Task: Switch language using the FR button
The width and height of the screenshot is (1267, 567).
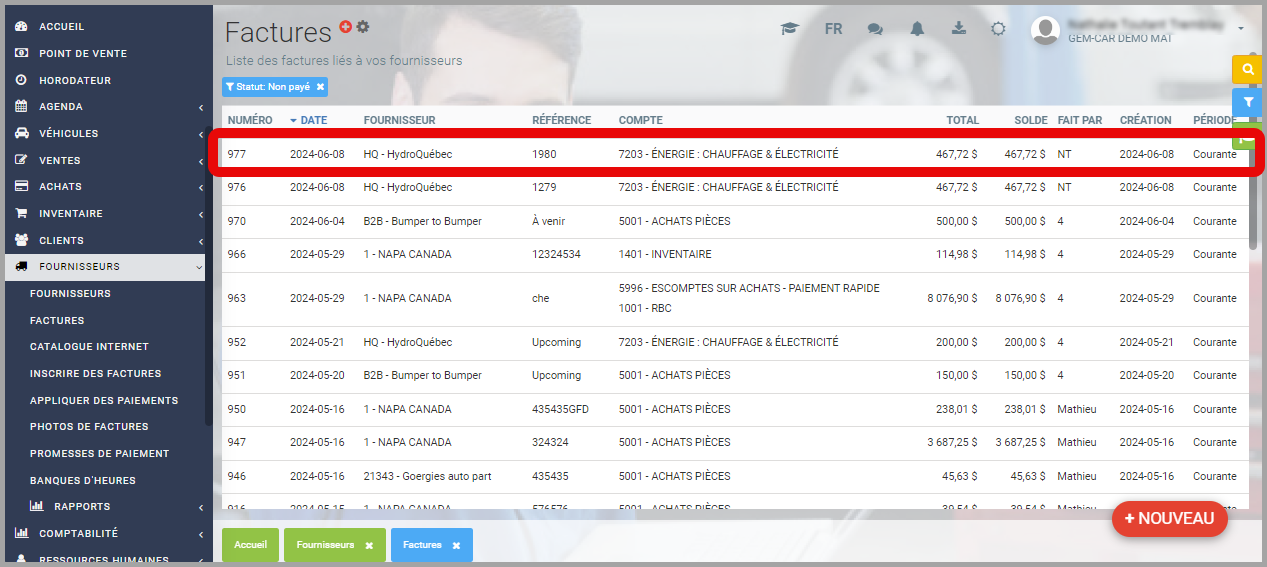Action: 833,29
